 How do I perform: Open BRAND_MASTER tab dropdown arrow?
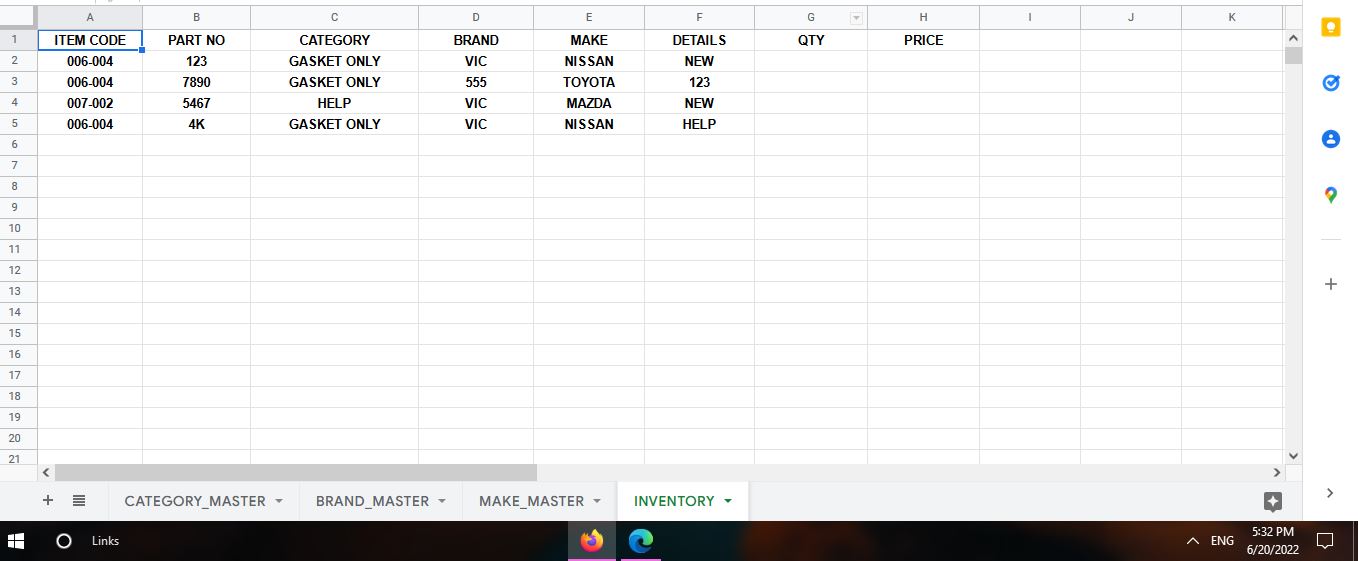441,501
